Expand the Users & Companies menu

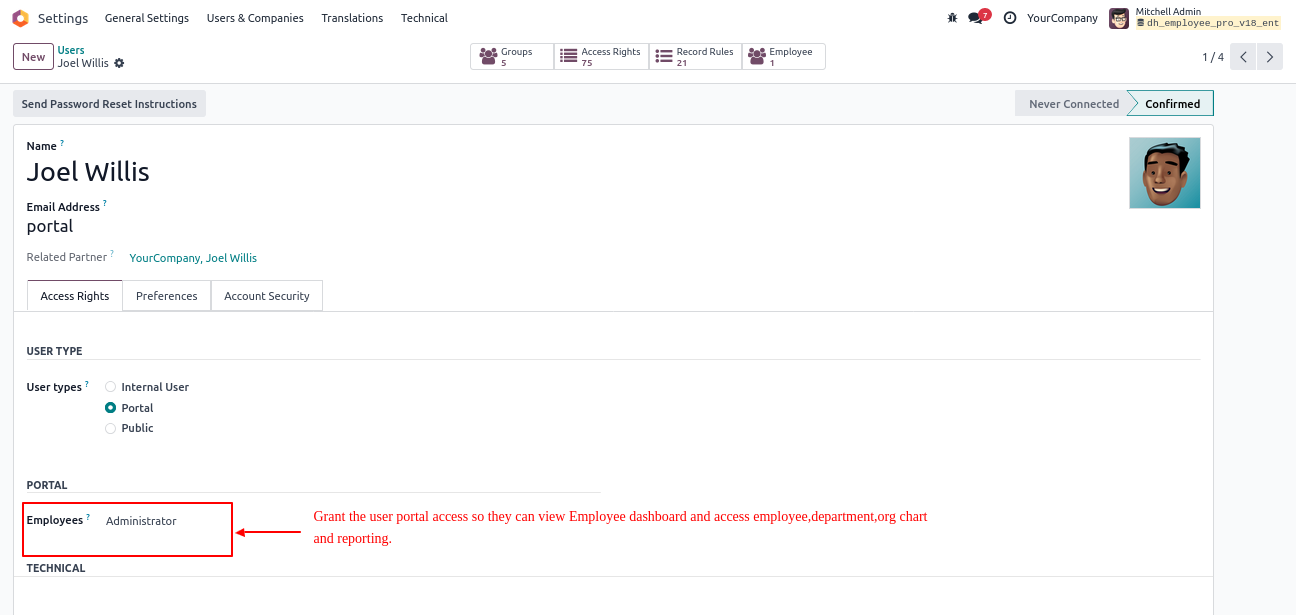[255, 18]
